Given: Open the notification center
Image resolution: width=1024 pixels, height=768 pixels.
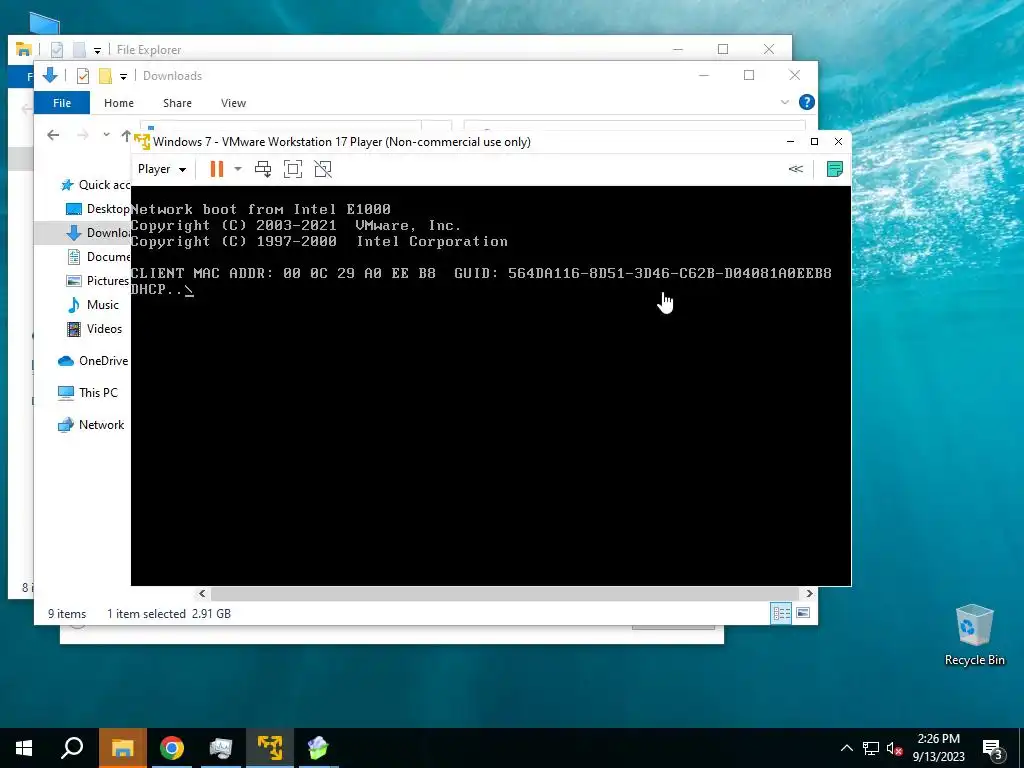Looking at the screenshot, I should (993, 749).
